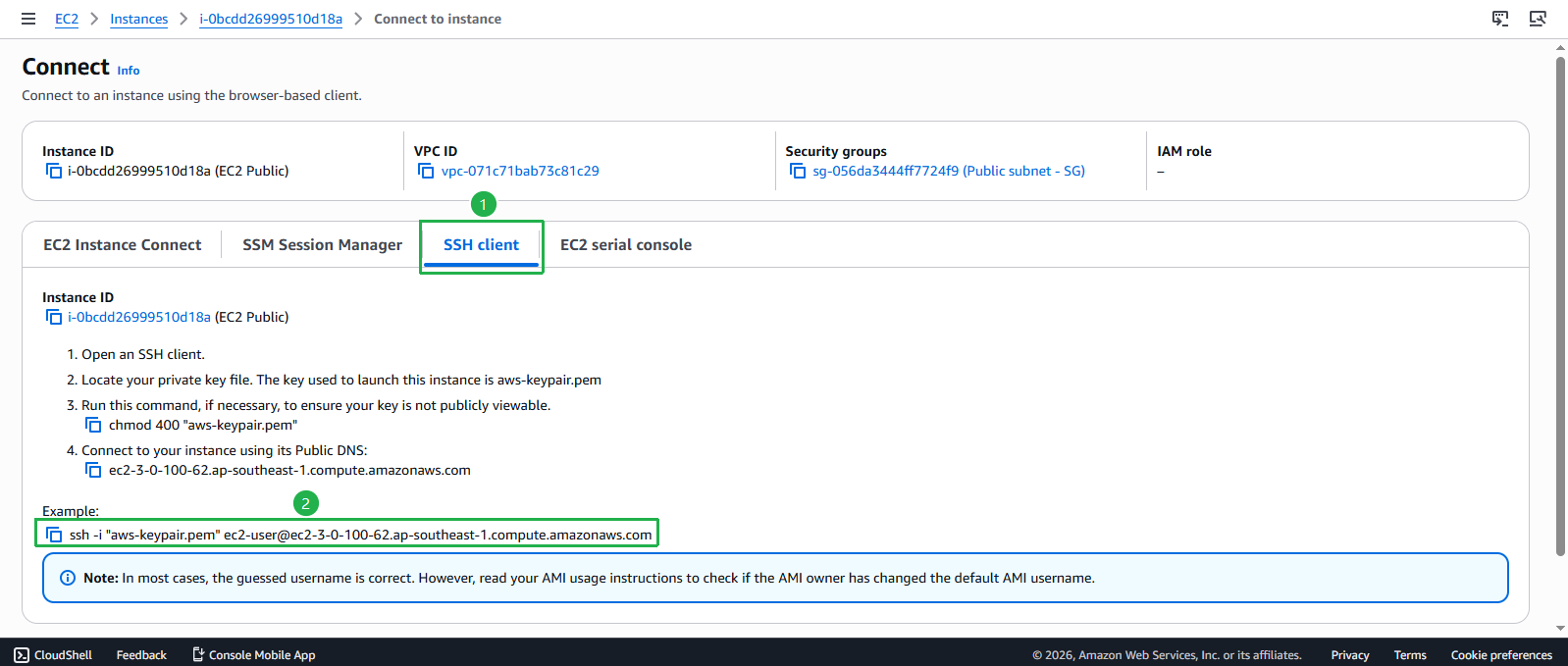The width and height of the screenshot is (1568, 666).
Task: Open the hamburger navigation menu
Action: 28,19
